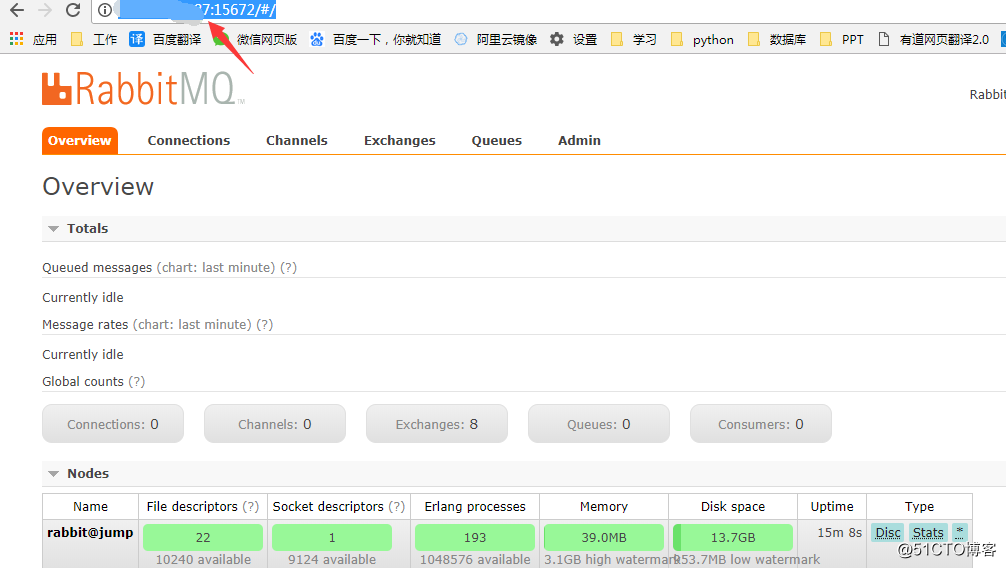1006x568 pixels.
Task: Click the Queues: 0 count button
Action: [x=599, y=424]
